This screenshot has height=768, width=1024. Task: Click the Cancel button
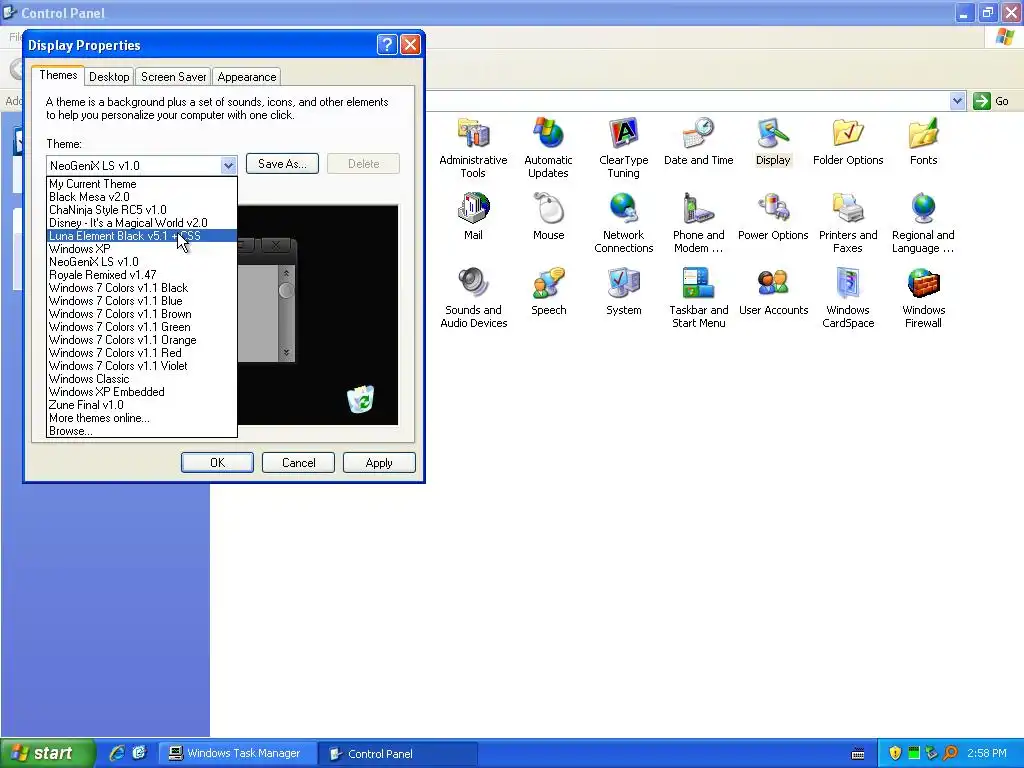pos(298,462)
